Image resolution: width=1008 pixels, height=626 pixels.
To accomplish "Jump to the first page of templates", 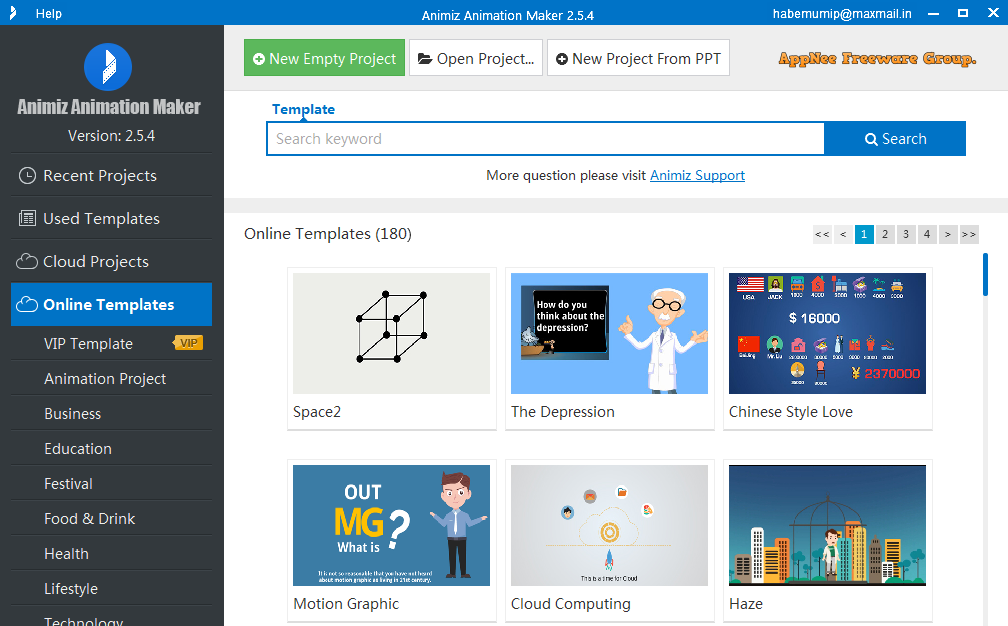I will (x=822, y=235).
